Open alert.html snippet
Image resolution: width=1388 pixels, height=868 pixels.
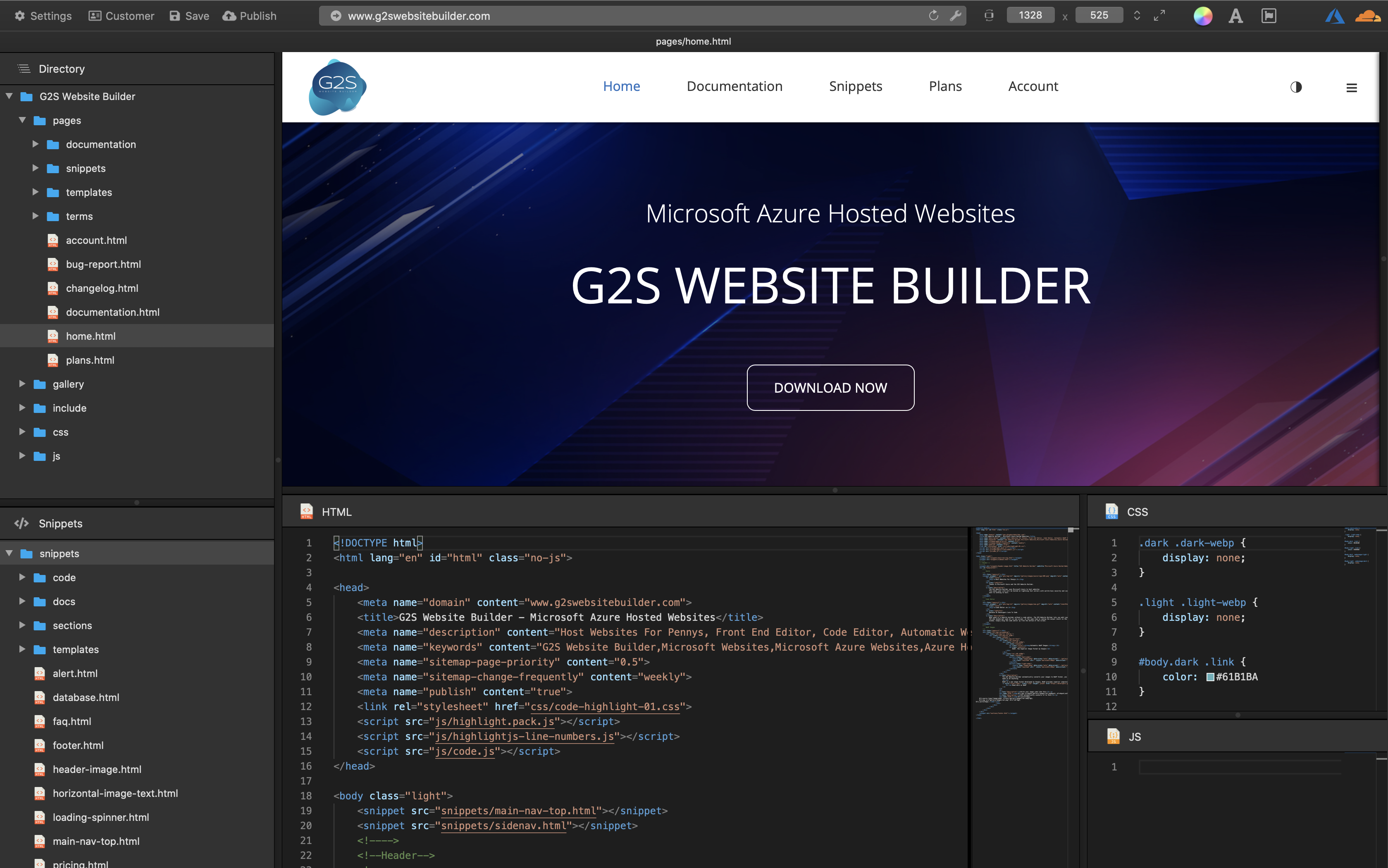[x=75, y=673]
